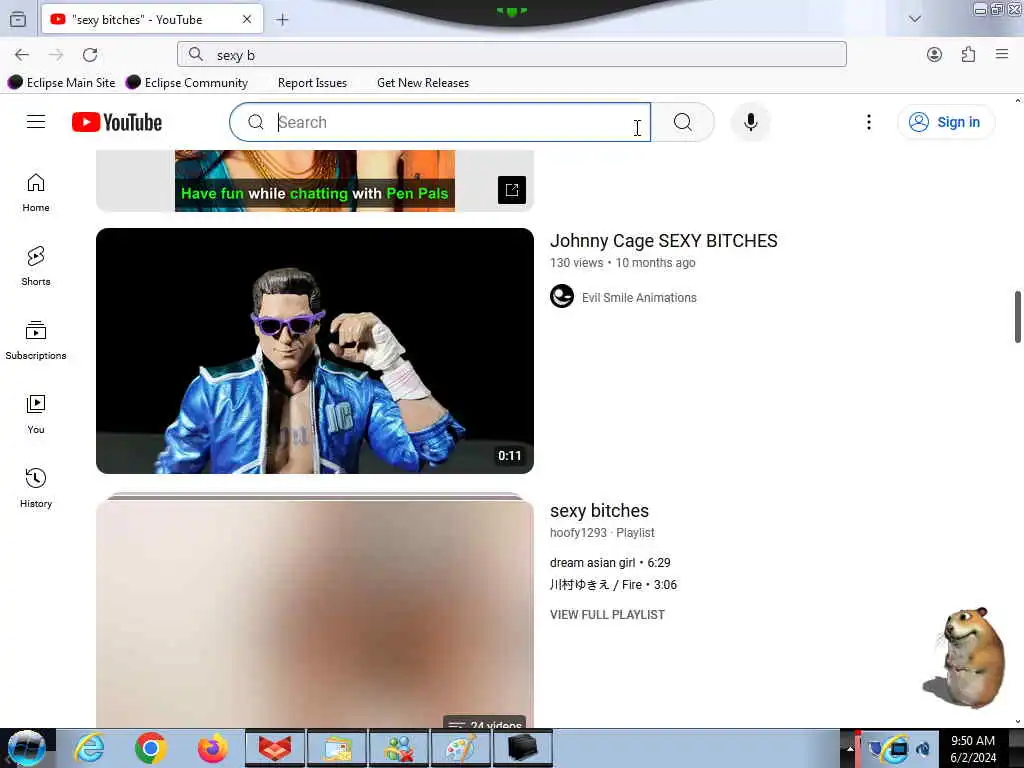Screen dimensions: 1024x768
Task: Open Eclipse Main Site bookmark
Action: (x=62, y=82)
